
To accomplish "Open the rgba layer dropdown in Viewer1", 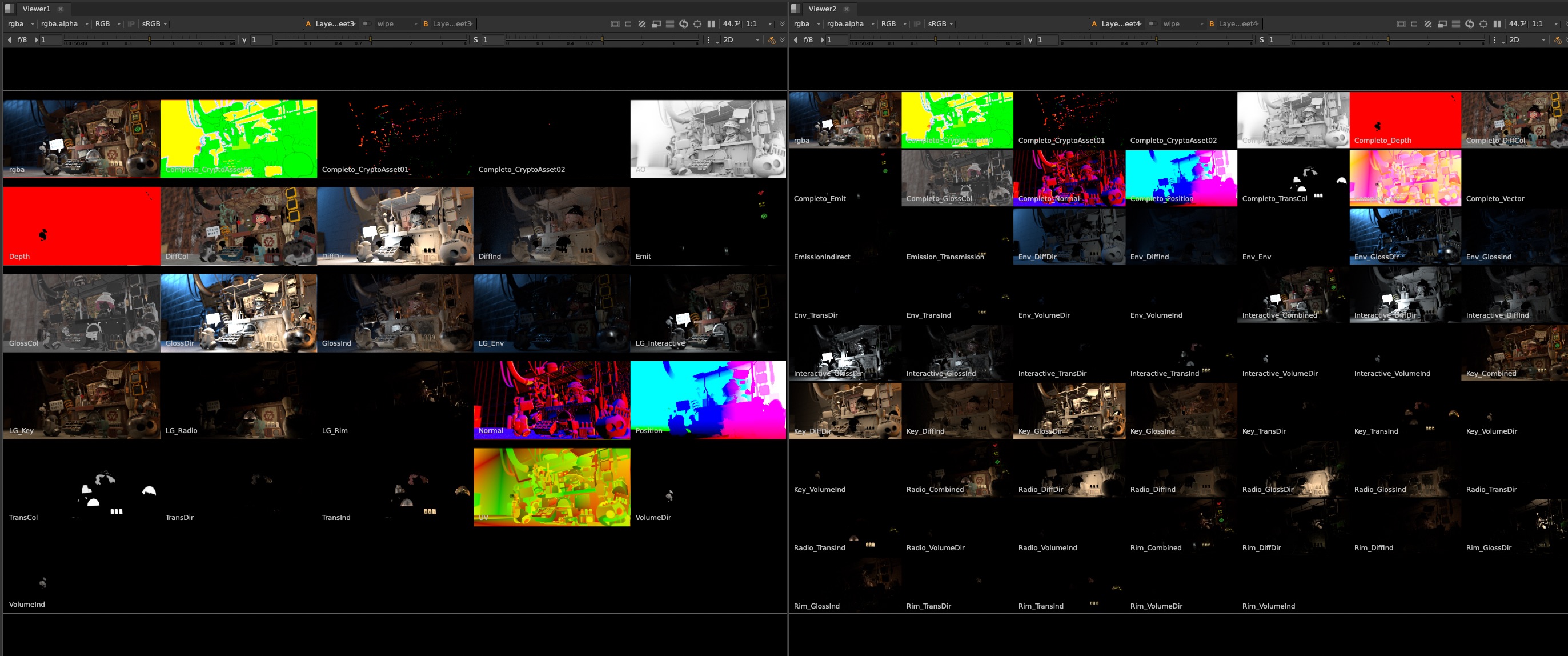I will [21, 24].
